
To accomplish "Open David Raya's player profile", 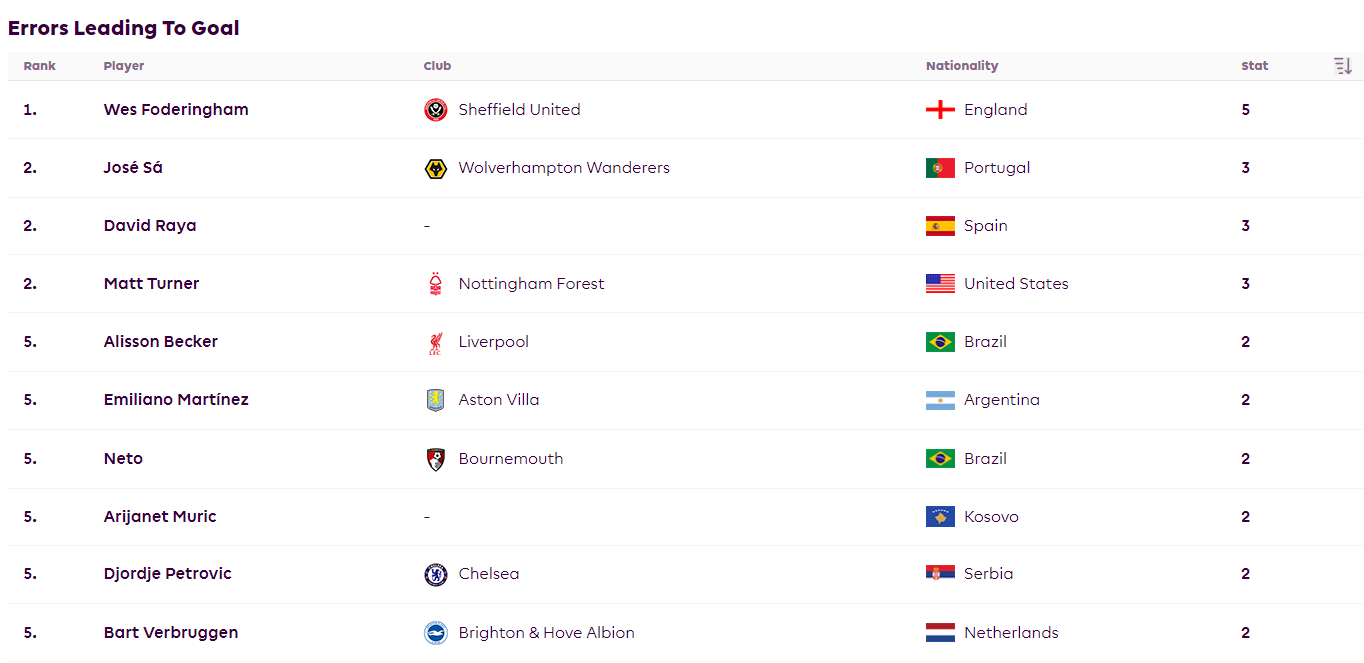I will pos(150,226).
